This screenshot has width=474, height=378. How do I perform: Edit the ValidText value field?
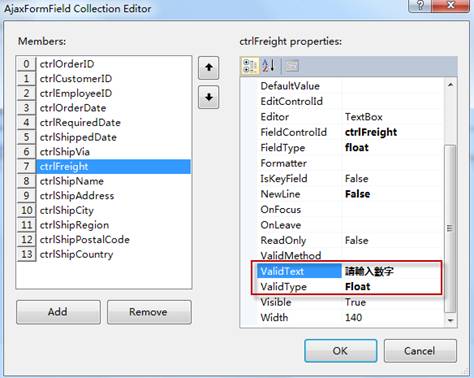tap(392, 271)
